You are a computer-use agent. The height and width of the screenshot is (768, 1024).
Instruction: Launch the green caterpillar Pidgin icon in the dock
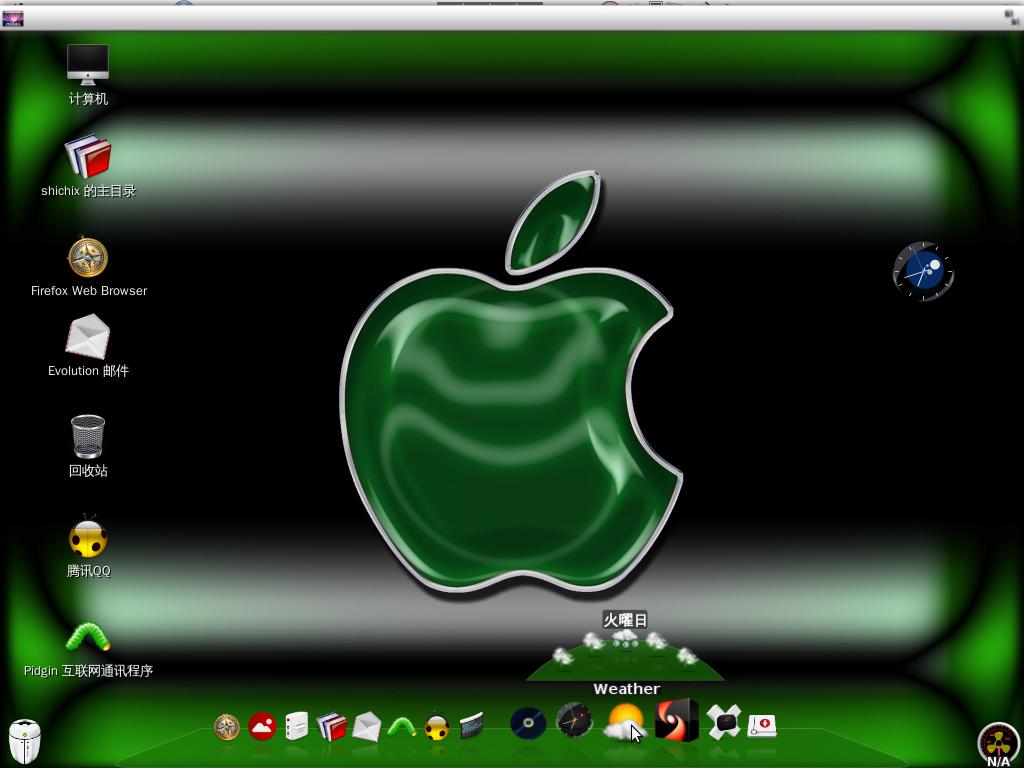pos(402,726)
